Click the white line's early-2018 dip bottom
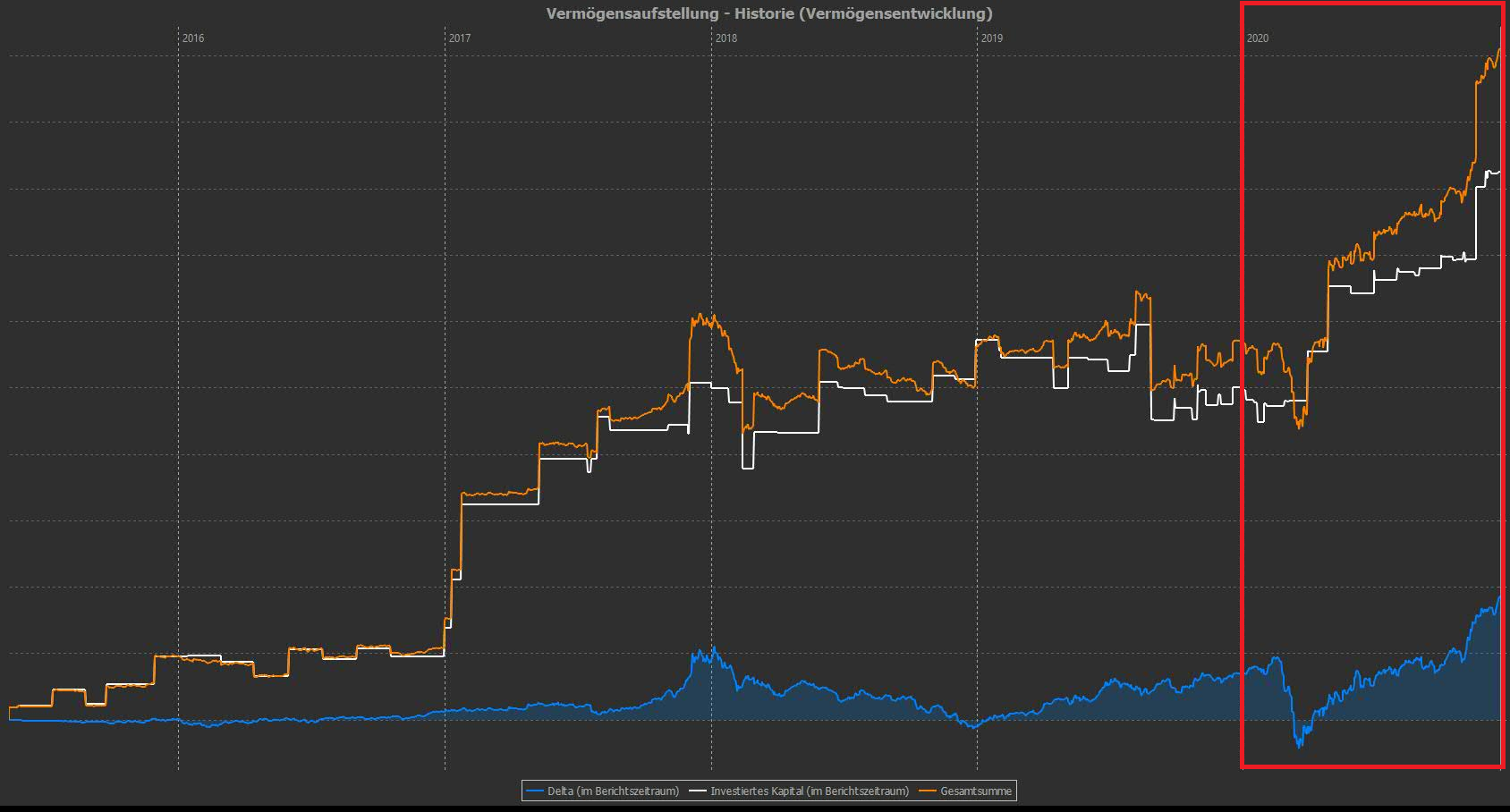This screenshot has height=812, width=1510. pos(748,468)
